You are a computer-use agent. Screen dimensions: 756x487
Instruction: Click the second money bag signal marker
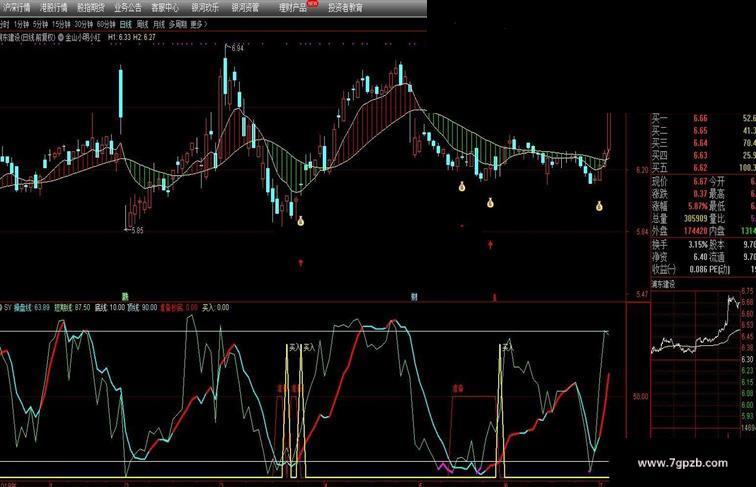pos(462,187)
